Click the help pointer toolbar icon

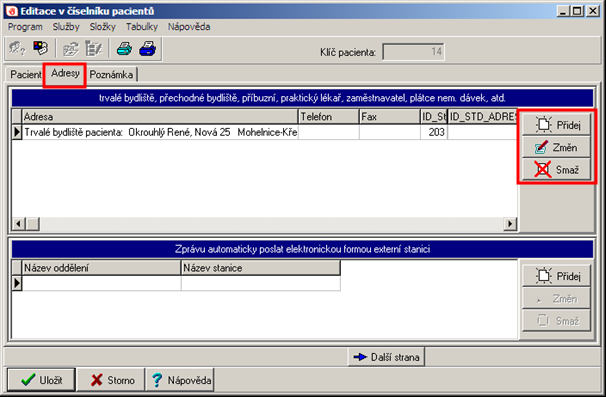[17, 49]
